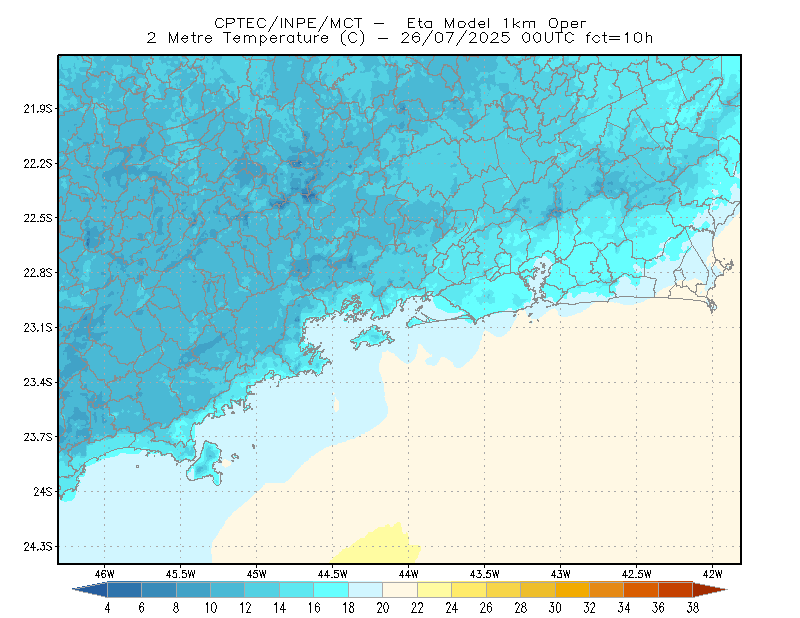Click the 2 Metre Temperature subtitle text

coord(238,38)
